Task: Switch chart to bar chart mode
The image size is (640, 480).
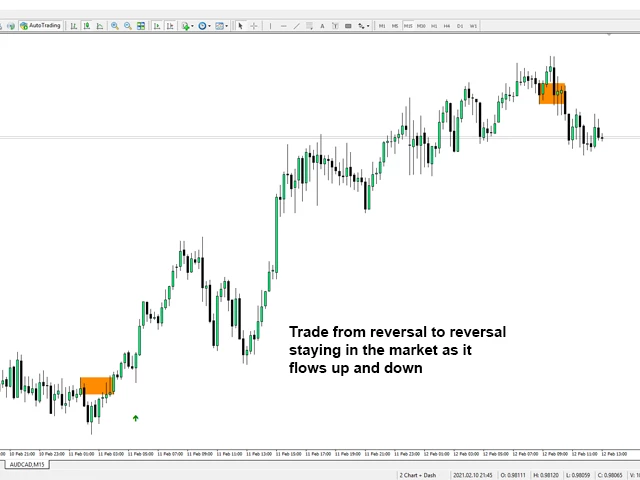Action: point(73,25)
